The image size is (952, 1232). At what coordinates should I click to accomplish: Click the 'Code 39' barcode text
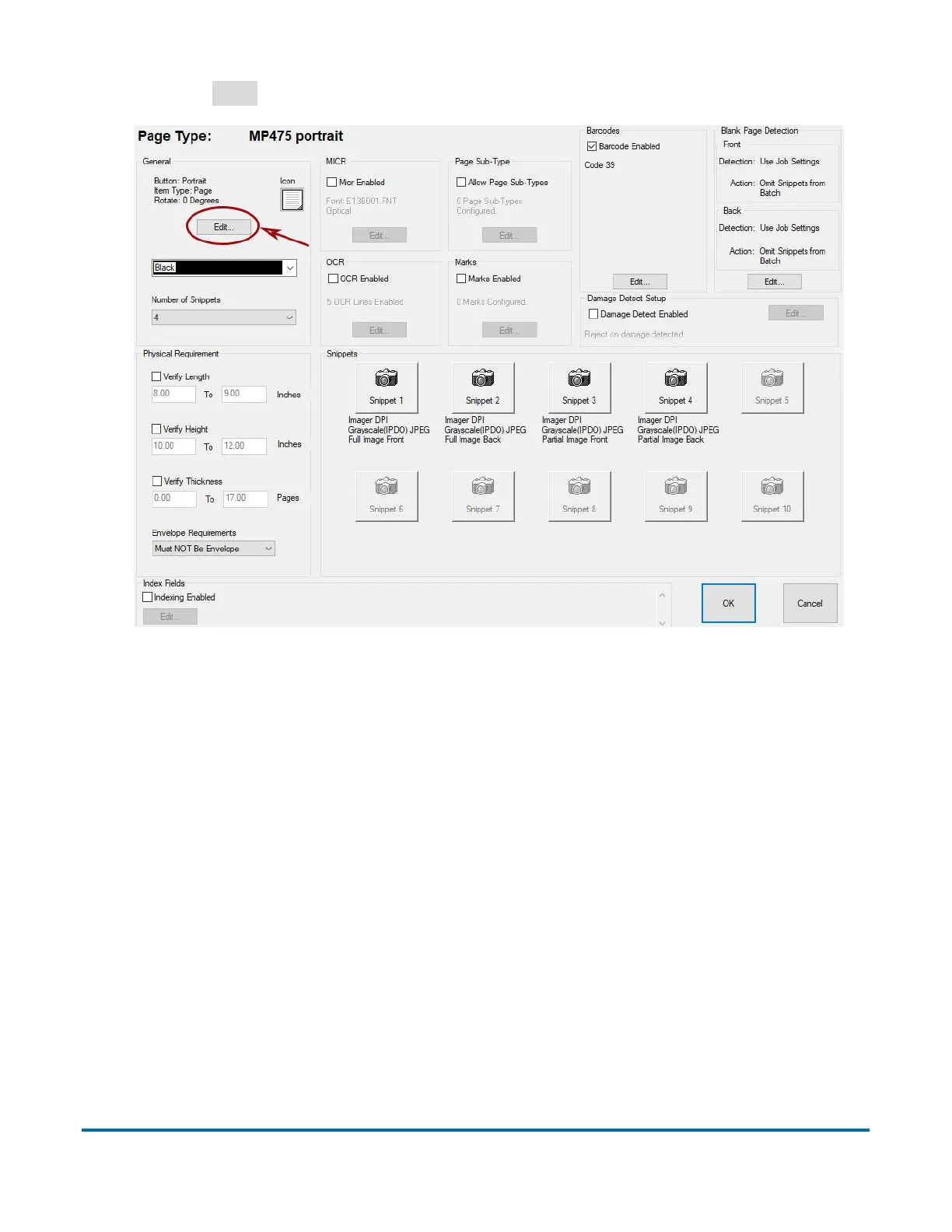pos(600,165)
